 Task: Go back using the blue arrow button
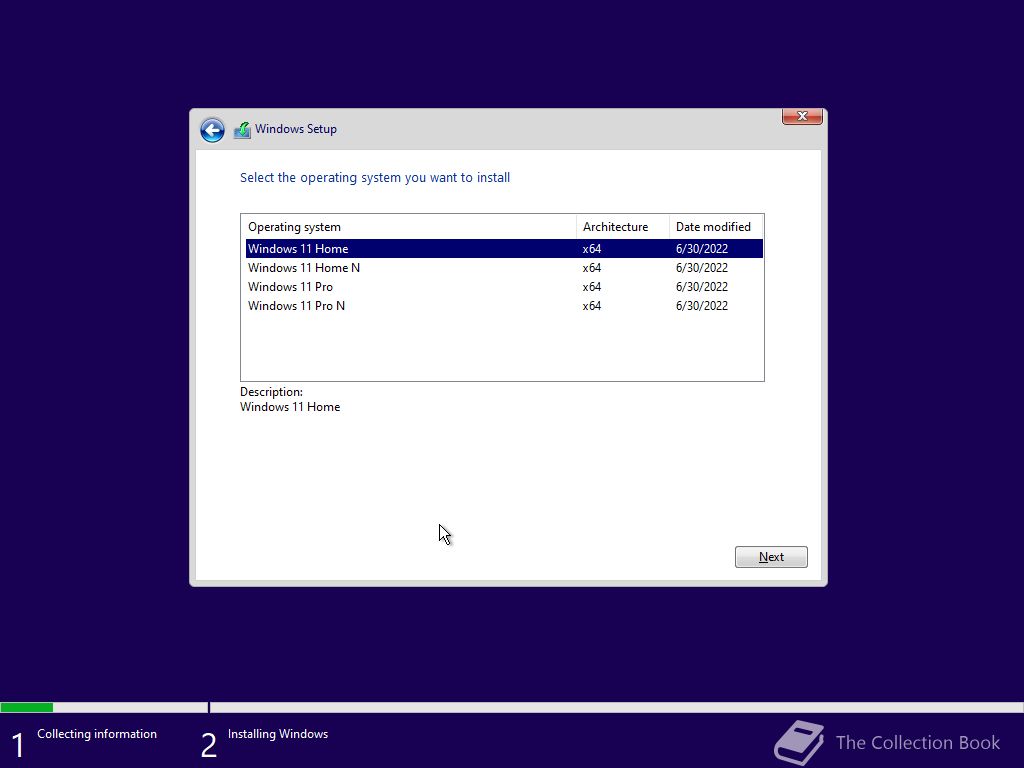pyautogui.click(x=212, y=130)
